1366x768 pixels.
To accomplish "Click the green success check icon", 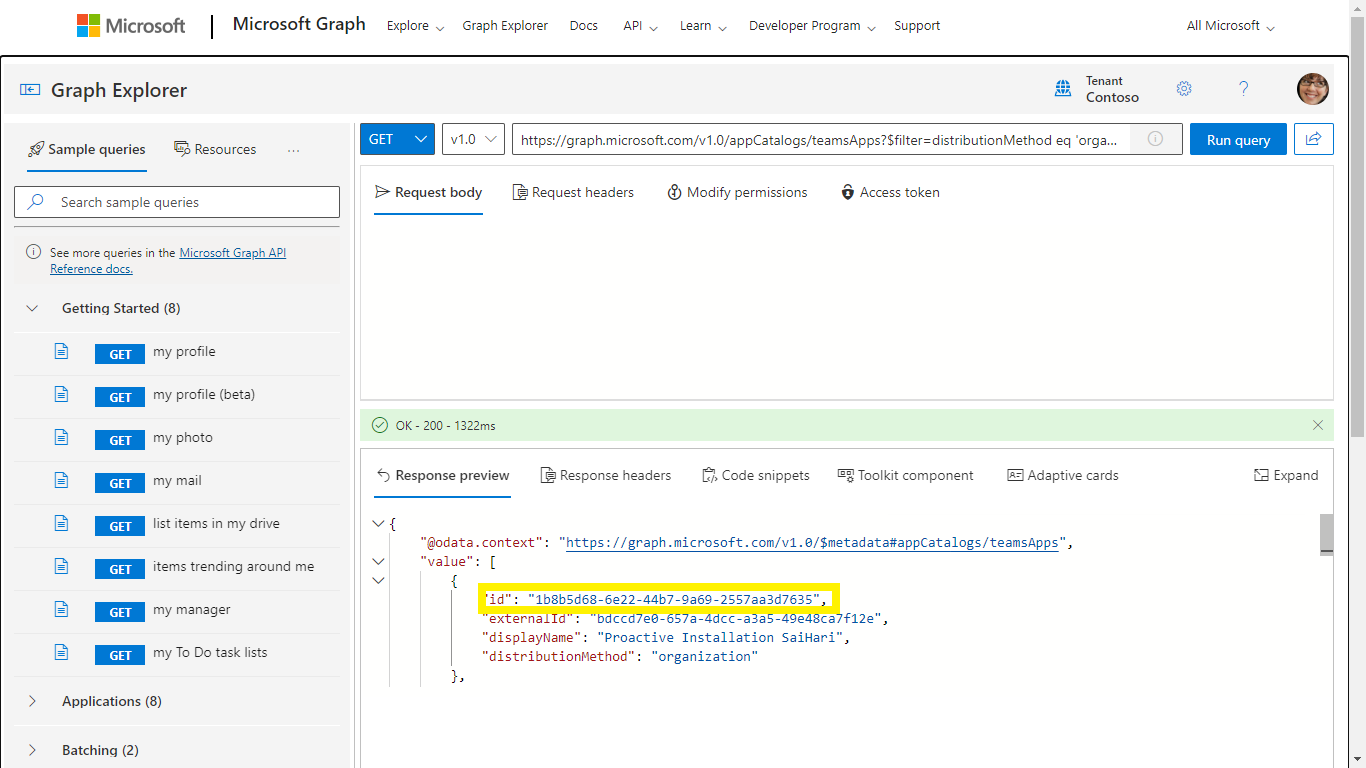I will [x=380, y=425].
